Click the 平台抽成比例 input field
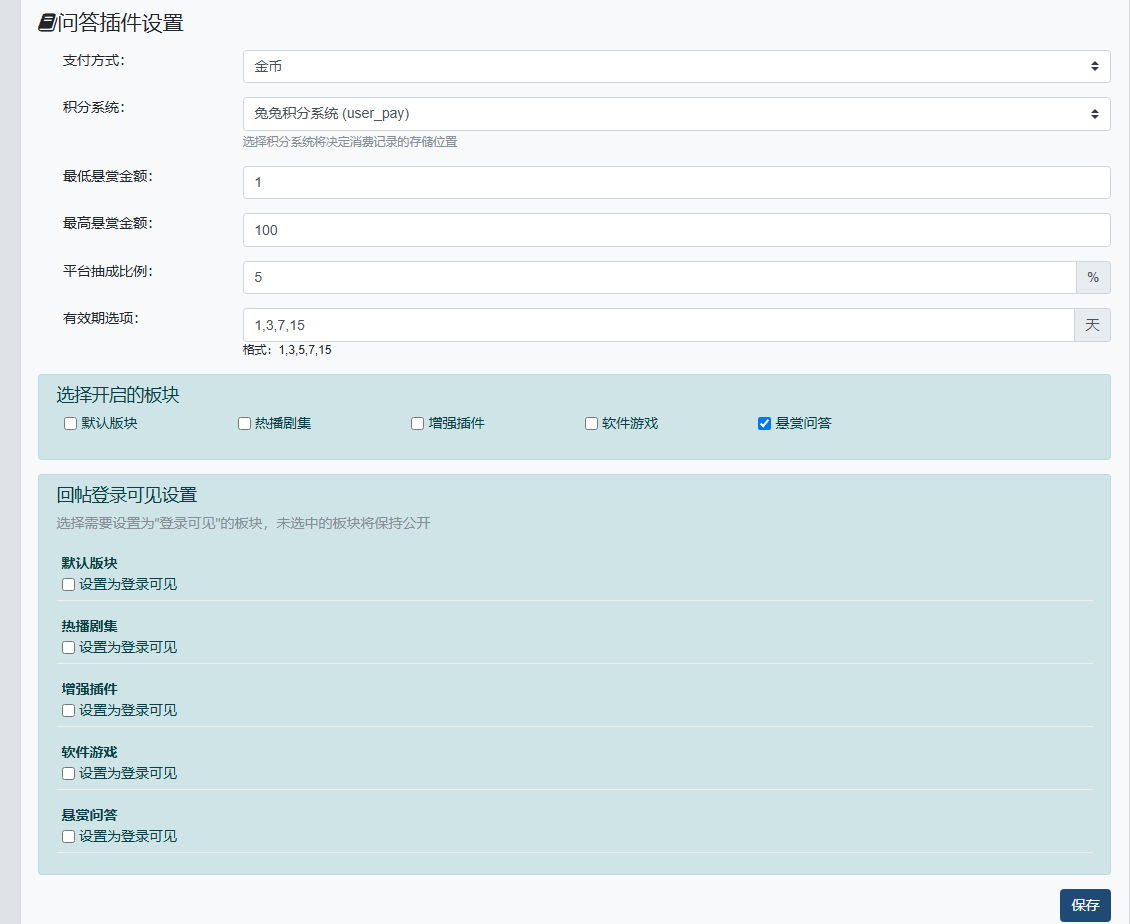This screenshot has width=1130, height=924. 659,277
